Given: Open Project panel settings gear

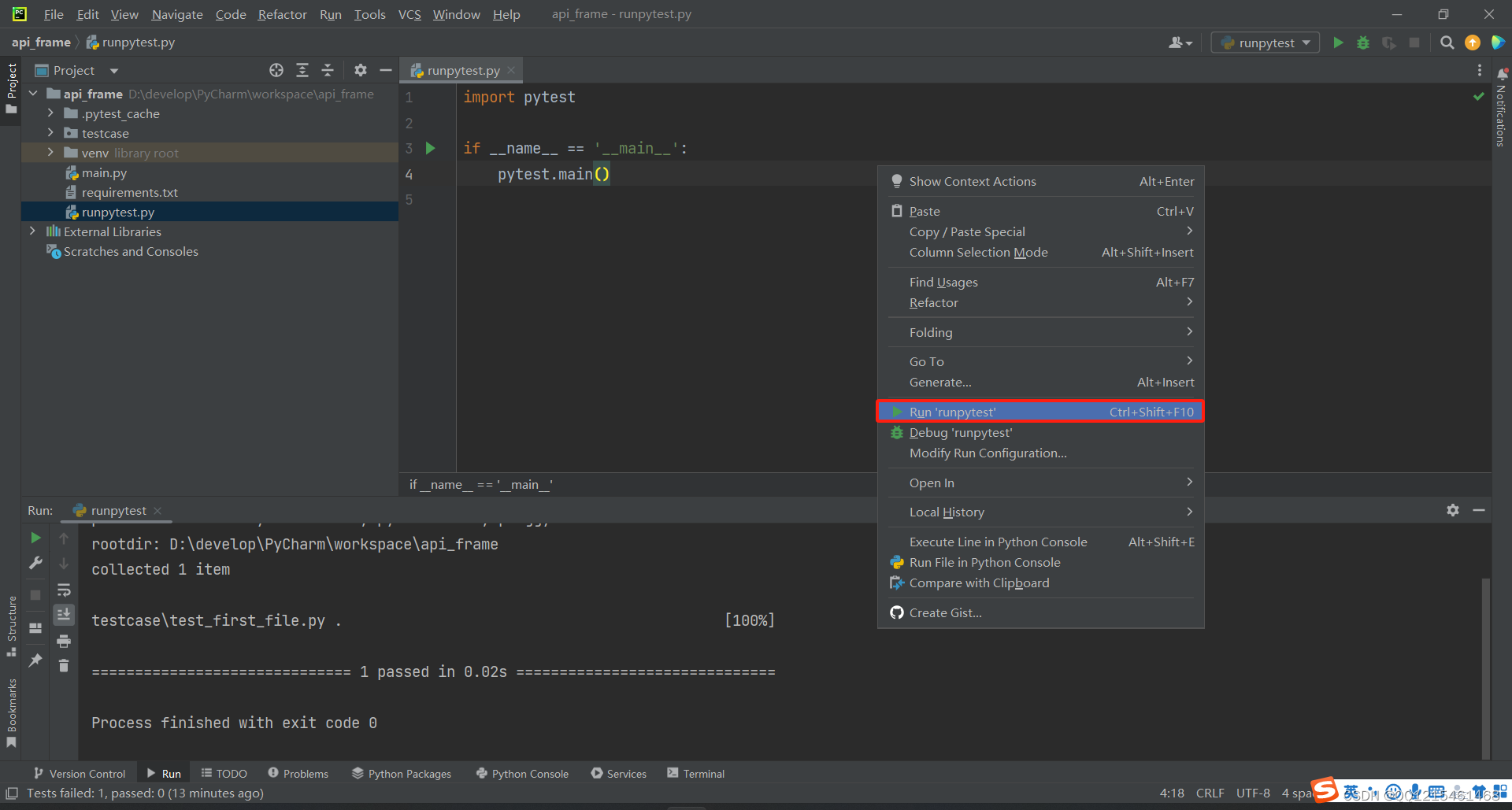Looking at the screenshot, I should click(361, 70).
